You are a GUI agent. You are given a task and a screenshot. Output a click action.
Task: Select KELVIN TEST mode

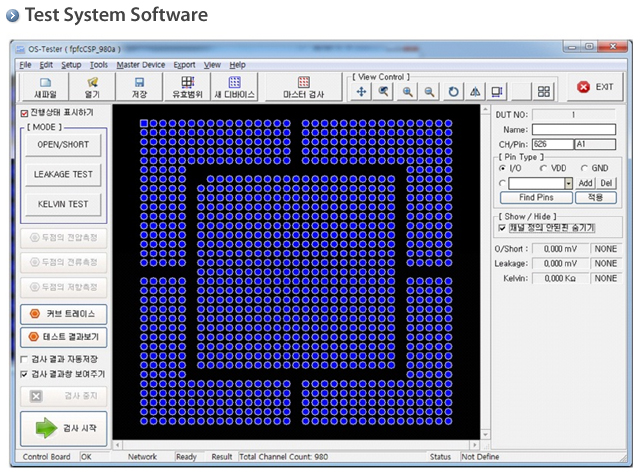pyautogui.click(x=63, y=205)
